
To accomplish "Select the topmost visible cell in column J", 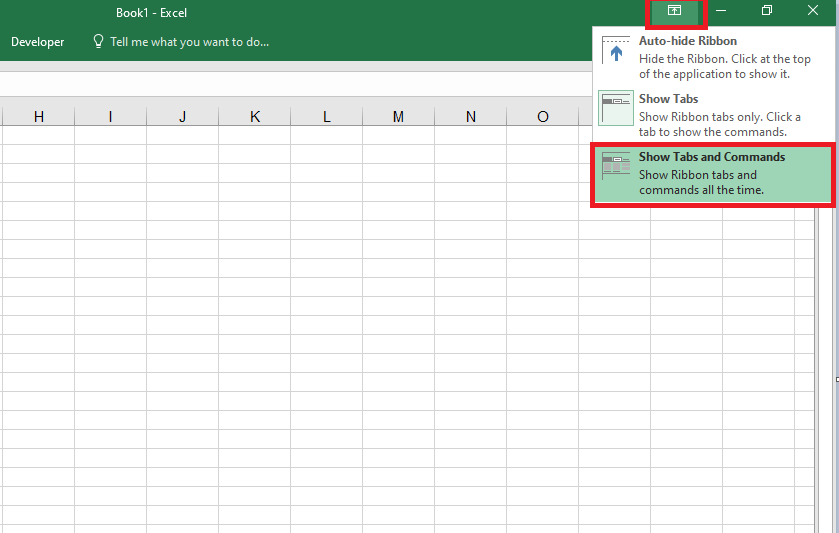I will [x=182, y=136].
